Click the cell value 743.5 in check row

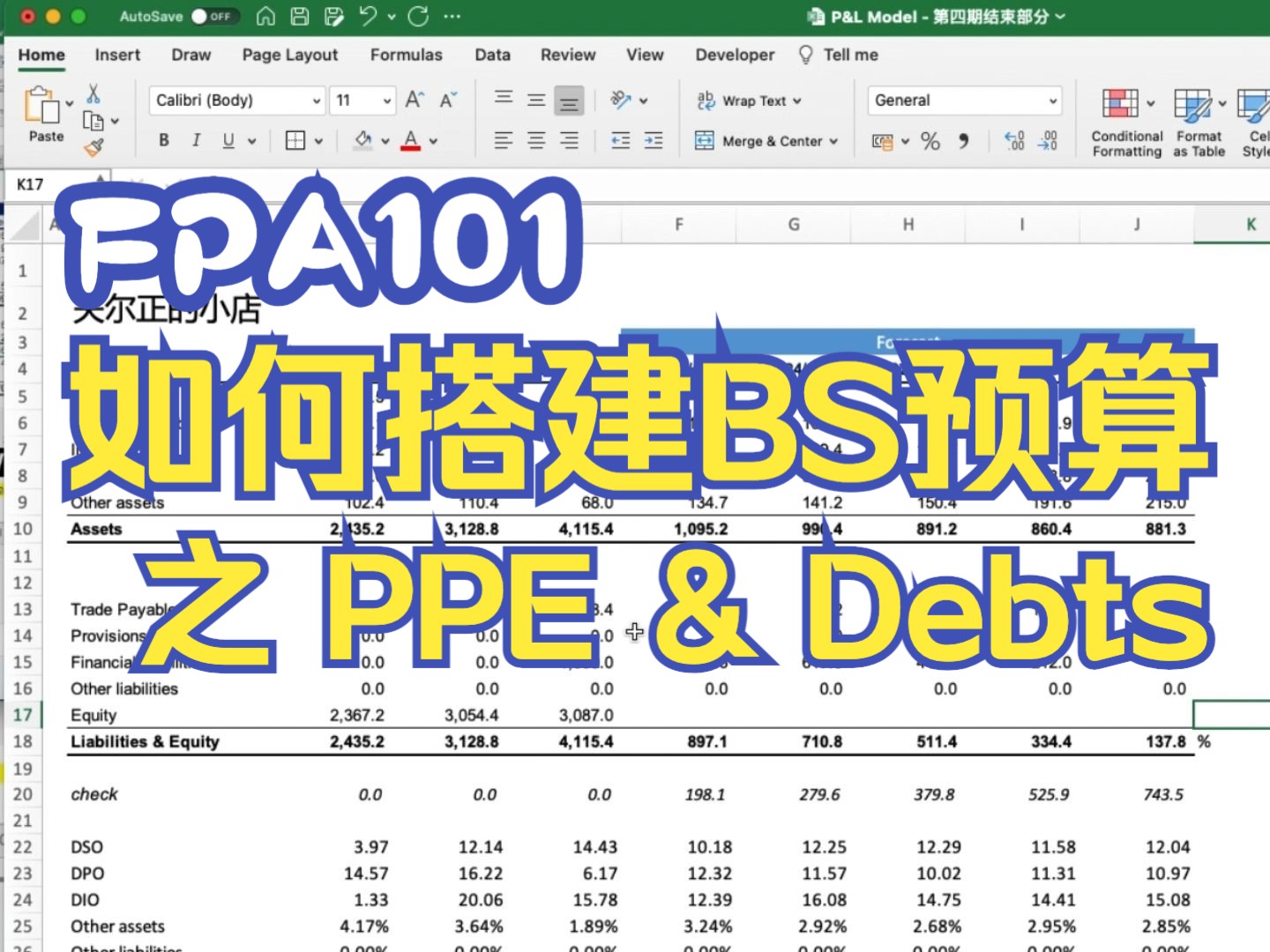tap(1163, 794)
